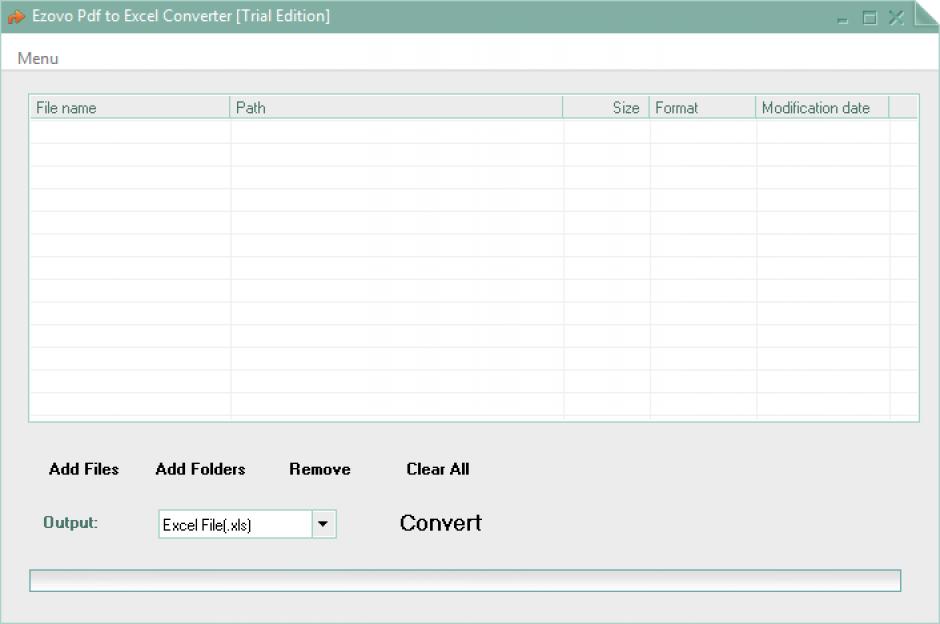Click the Add Files button
The height and width of the screenshot is (624, 940).
[84, 469]
